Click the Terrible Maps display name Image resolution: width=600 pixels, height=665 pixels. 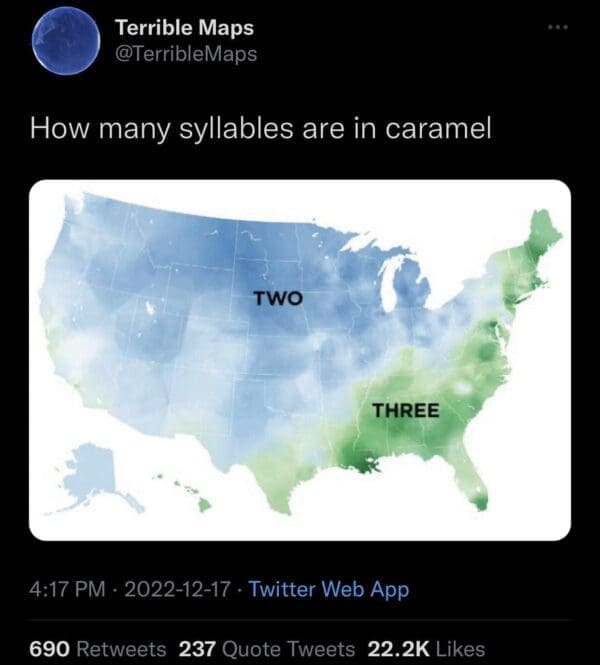pyautogui.click(x=185, y=27)
